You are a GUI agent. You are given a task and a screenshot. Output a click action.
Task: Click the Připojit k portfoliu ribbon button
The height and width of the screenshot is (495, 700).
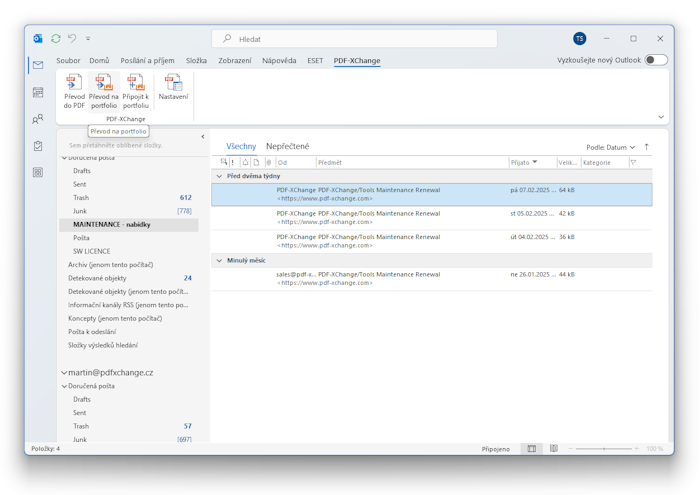(136, 92)
